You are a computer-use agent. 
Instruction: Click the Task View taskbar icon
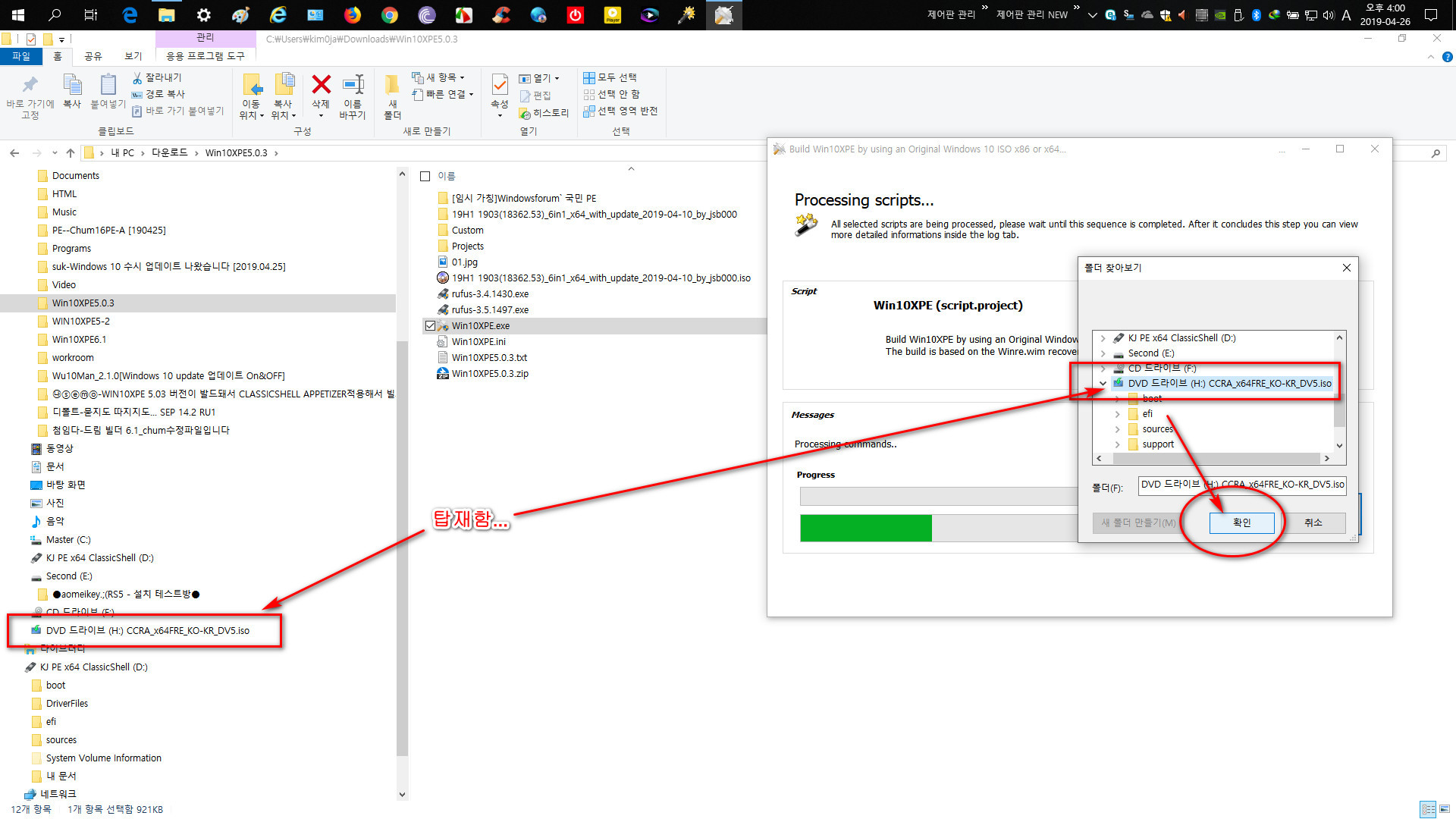(91, 14)
